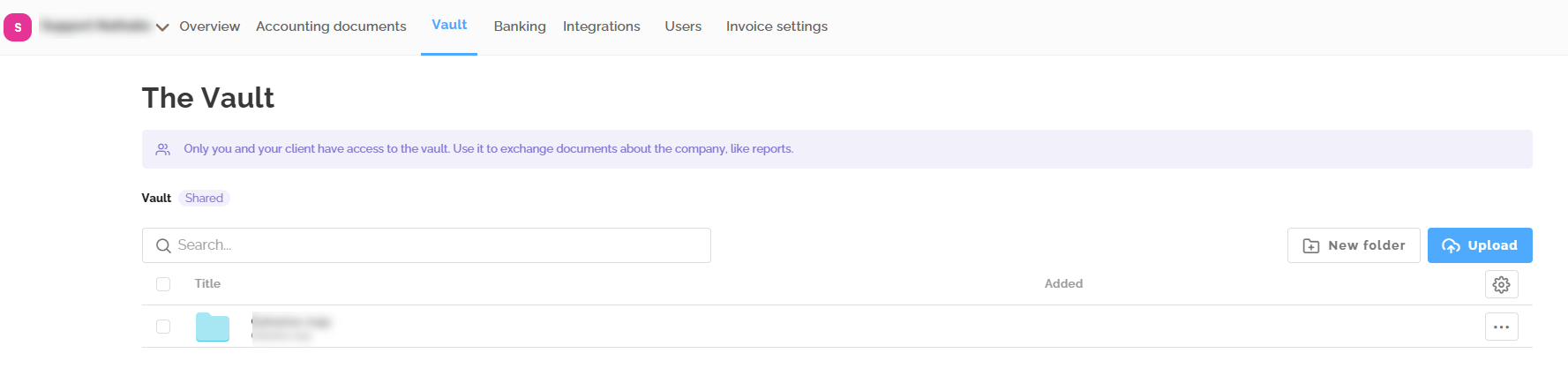This screenshot has height=376, width=1568.
Task: Toggle the select-all checkbox in header
Action: point(163,284)
